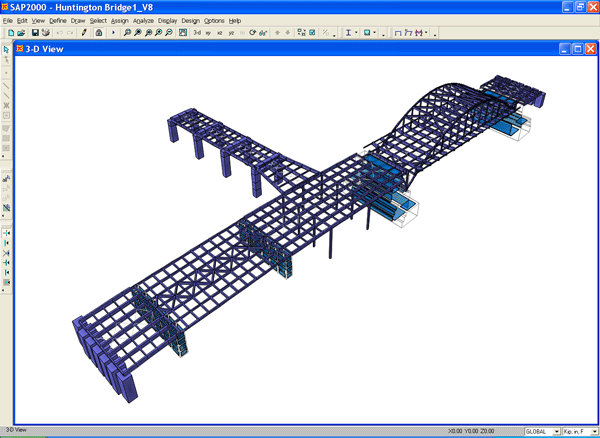The height and width of the screenshot is (438, 600).
Task: Click the New Model icon
Action: 10,33
